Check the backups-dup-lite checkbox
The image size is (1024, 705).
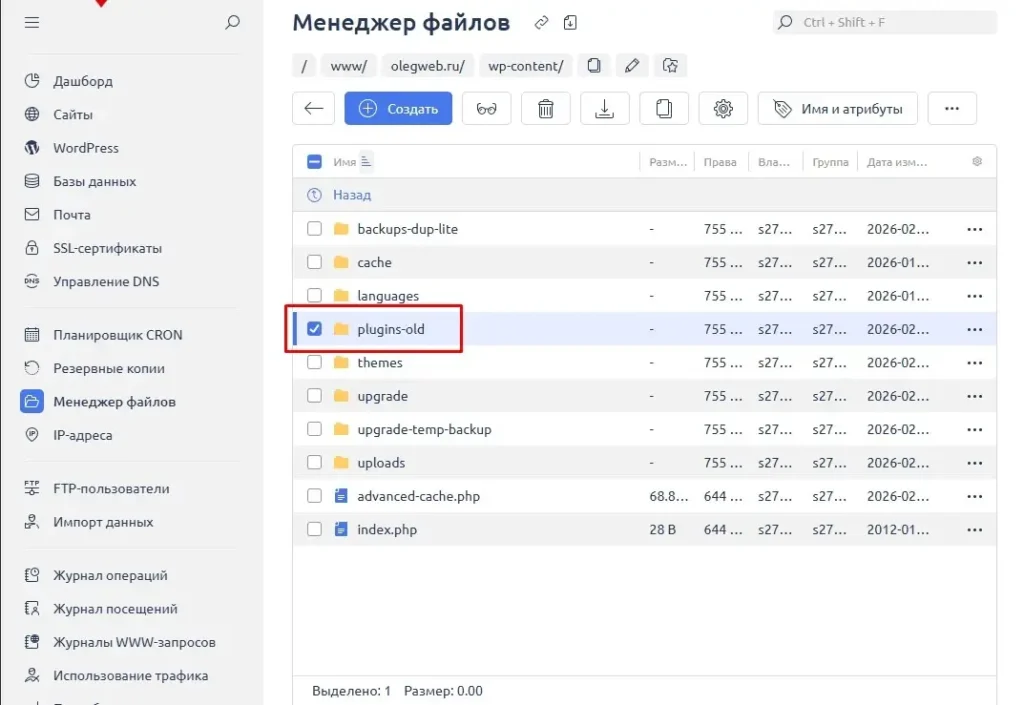tap(314, 228)
